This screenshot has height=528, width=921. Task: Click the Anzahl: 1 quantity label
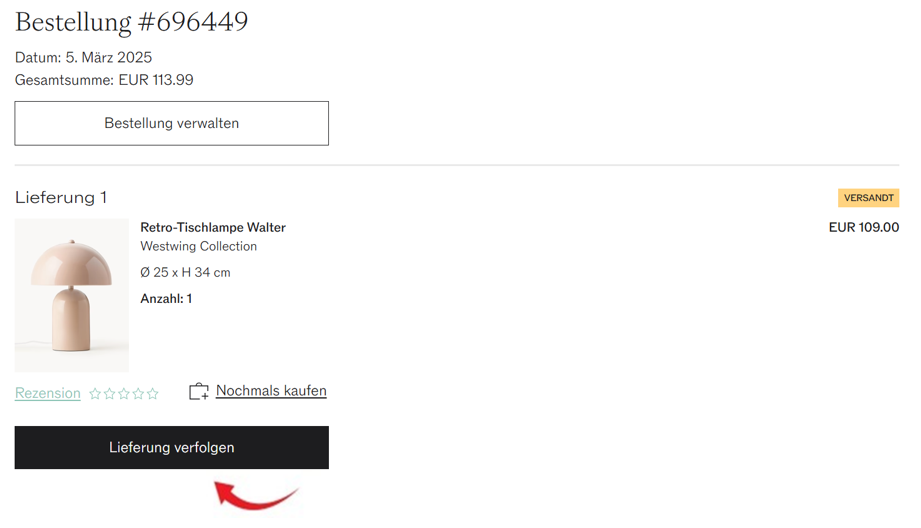pos(166,298)
